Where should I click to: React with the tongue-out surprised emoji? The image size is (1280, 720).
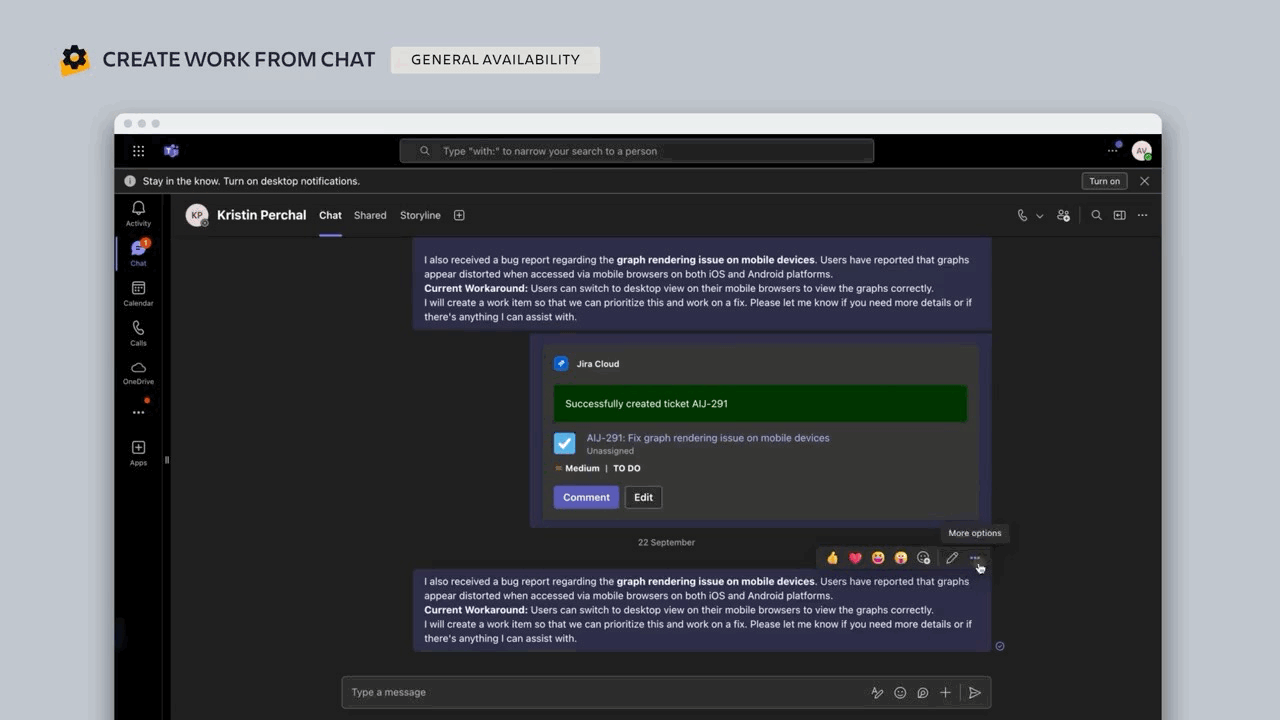tap(901, 558)
